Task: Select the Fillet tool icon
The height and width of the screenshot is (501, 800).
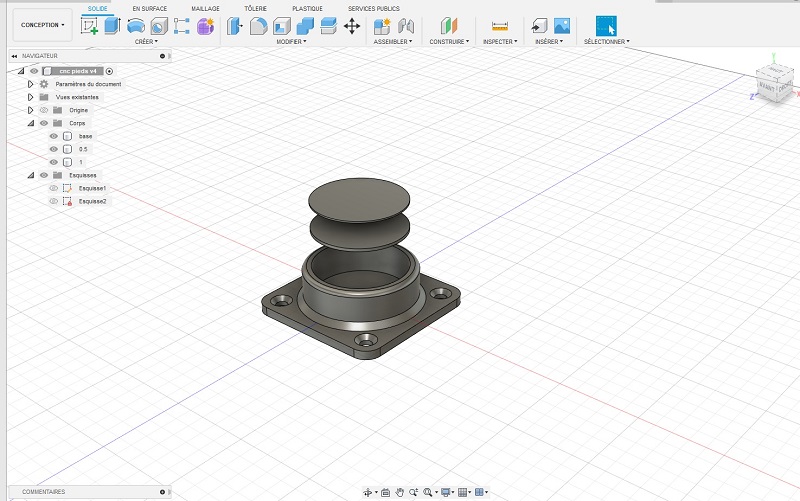Action: (x=258, y=26)
